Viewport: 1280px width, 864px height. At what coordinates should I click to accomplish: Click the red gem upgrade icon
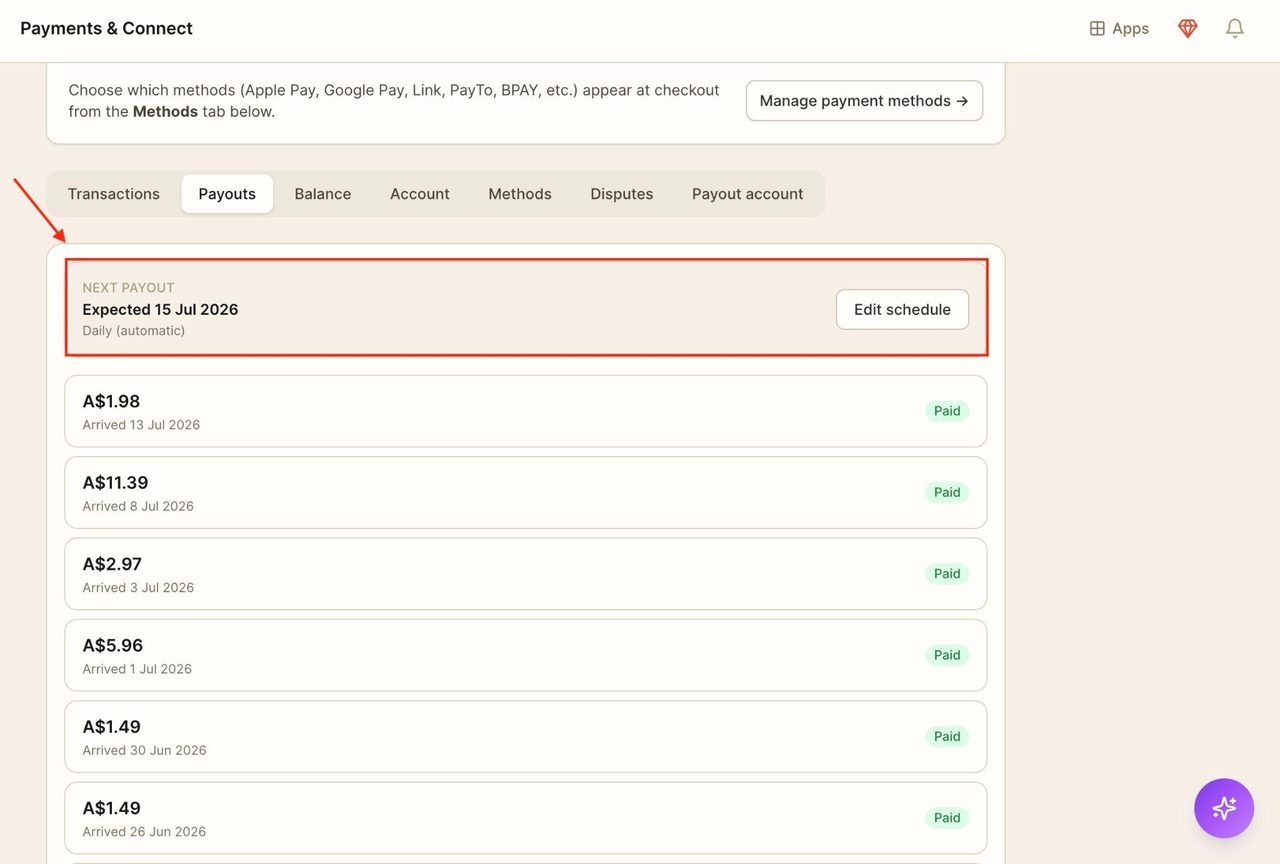point(1188,29)
